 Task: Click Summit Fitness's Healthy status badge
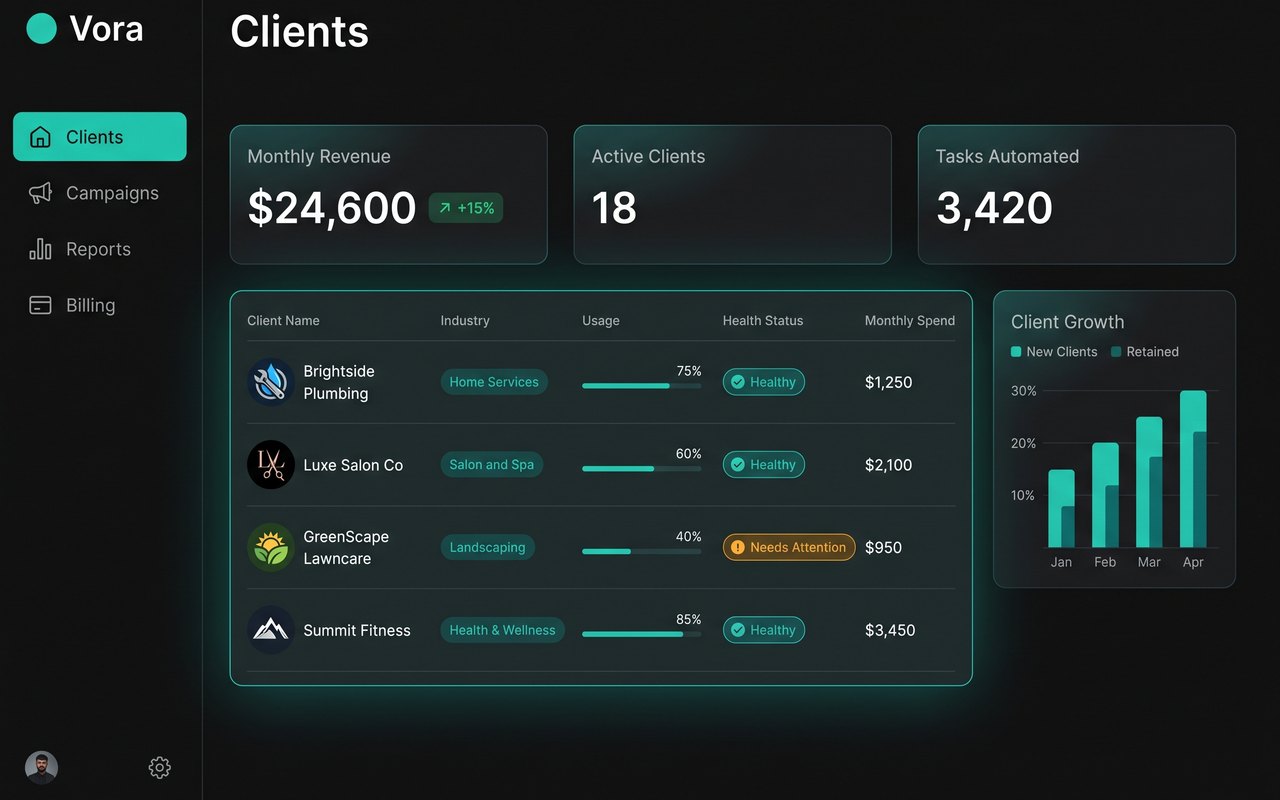[x=764, y=630]
